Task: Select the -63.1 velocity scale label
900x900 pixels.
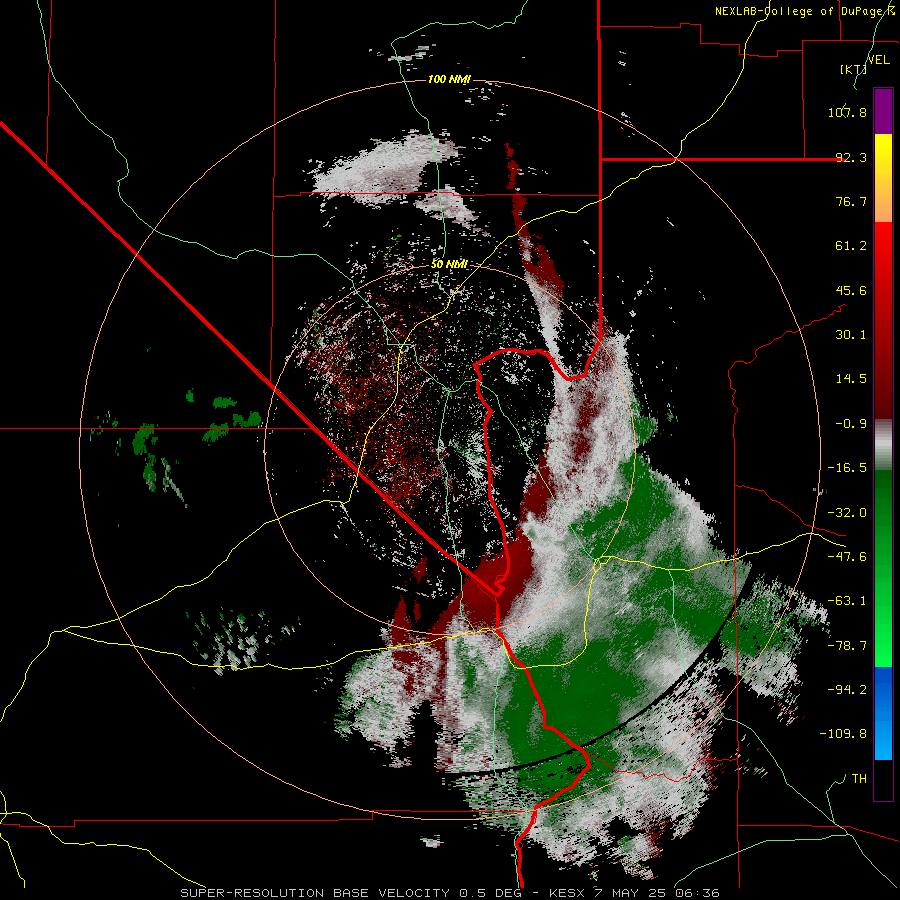Action: (847, 601)
